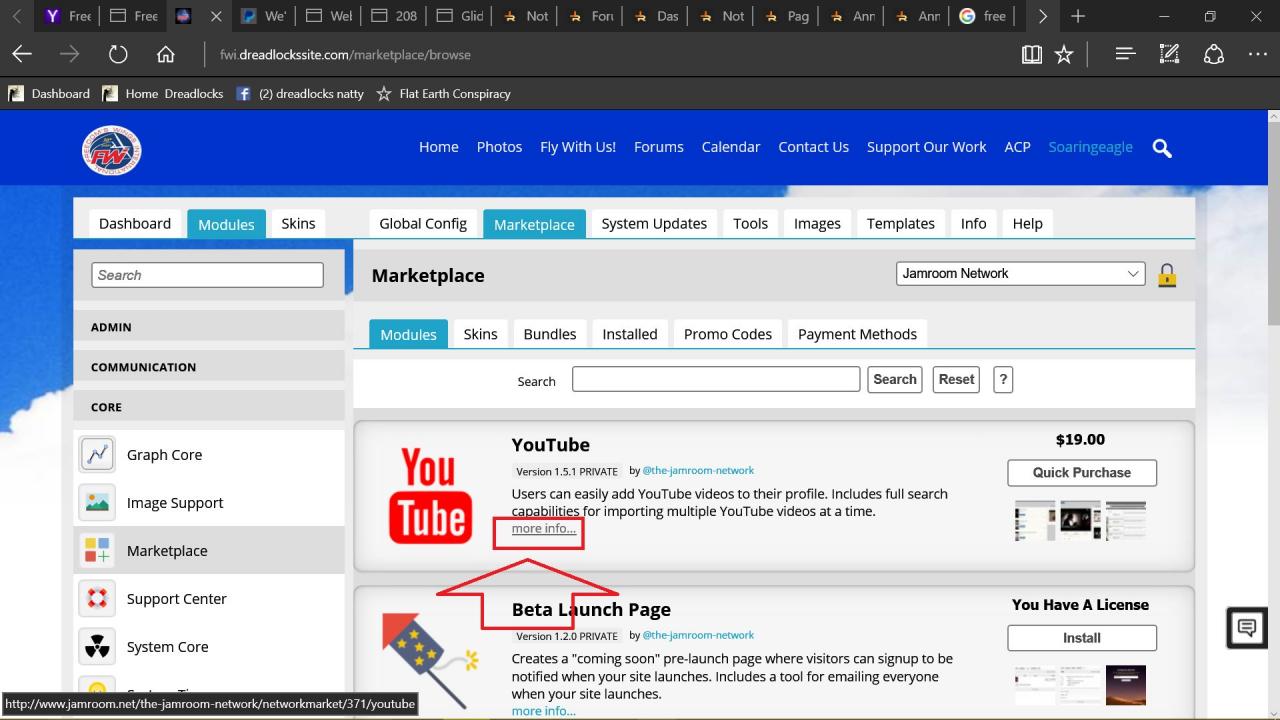
Task: Open the System Updates tab
Action: pos(654,224)
